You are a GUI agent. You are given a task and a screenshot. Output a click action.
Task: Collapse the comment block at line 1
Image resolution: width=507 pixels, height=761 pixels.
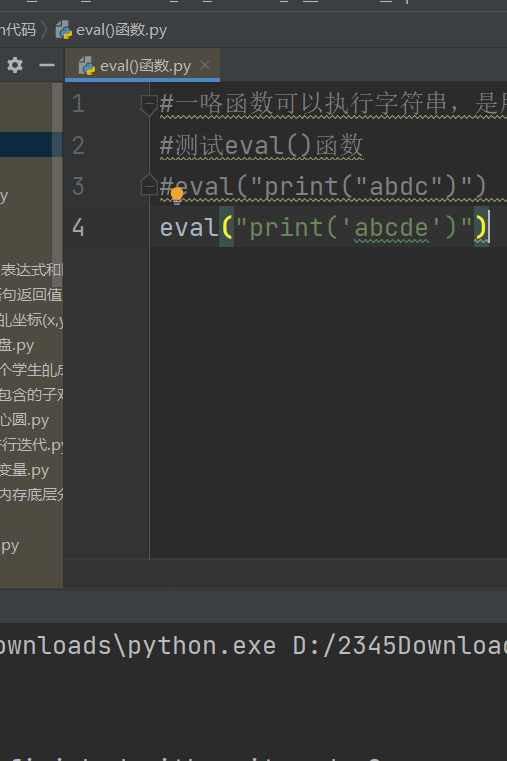click(148, 104)
